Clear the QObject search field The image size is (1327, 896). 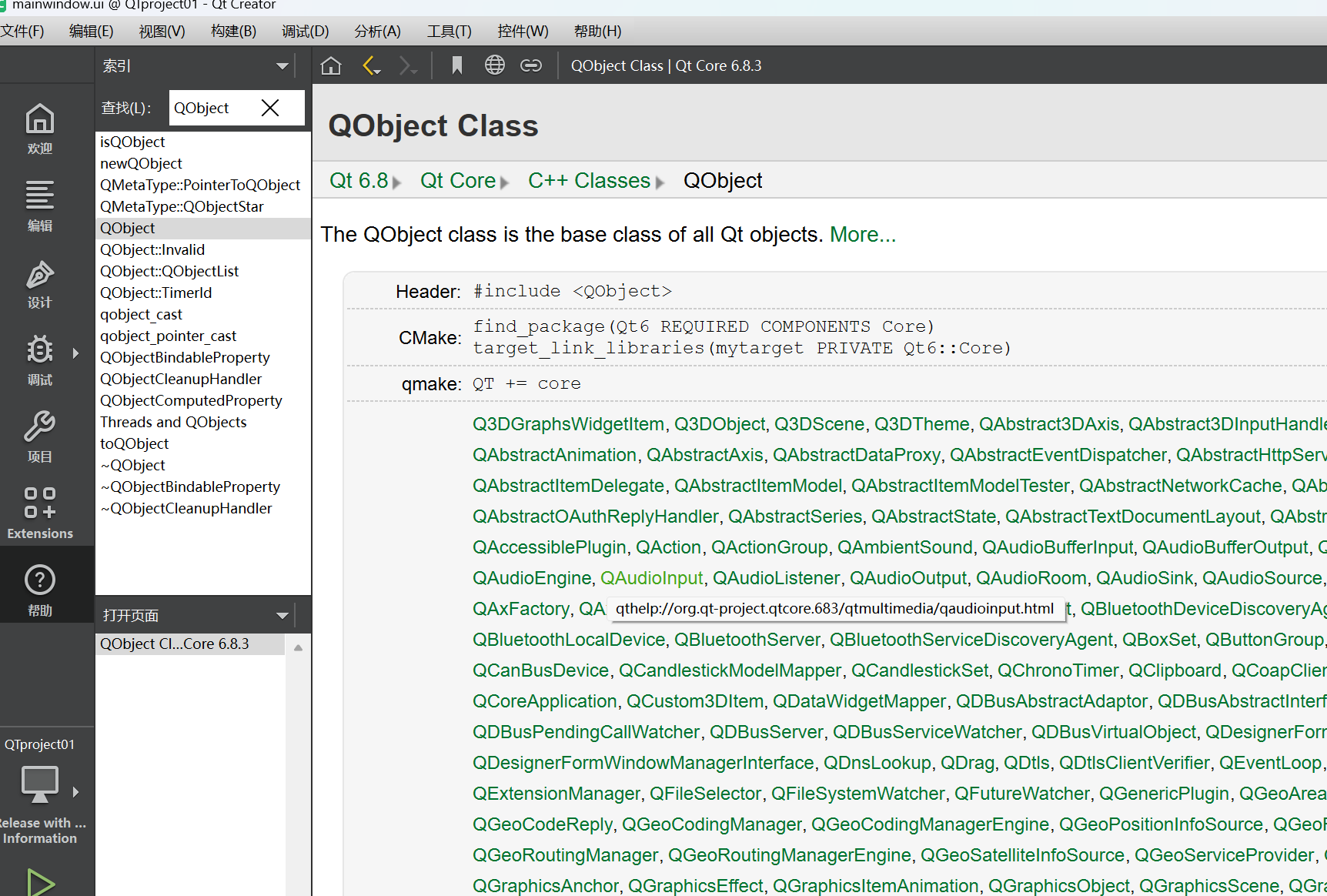coord(270,108)
